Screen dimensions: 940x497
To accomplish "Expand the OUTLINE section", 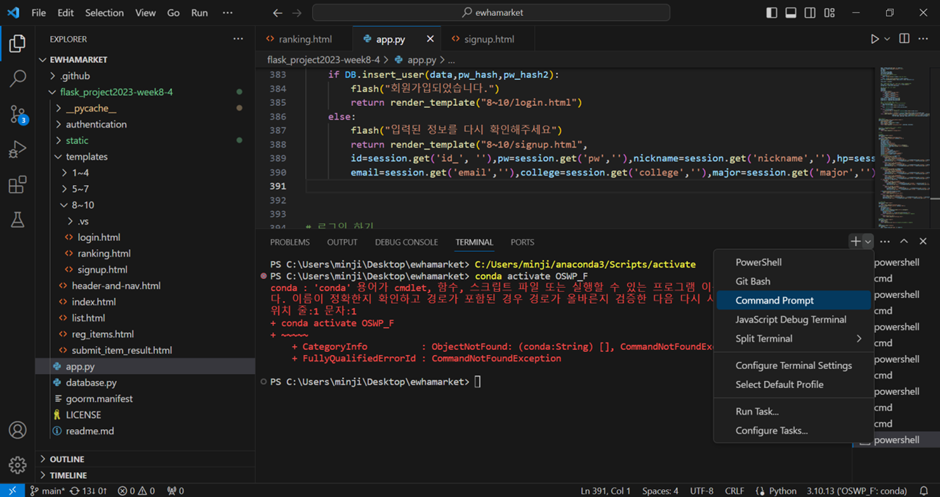I will (x=67, y=459).
